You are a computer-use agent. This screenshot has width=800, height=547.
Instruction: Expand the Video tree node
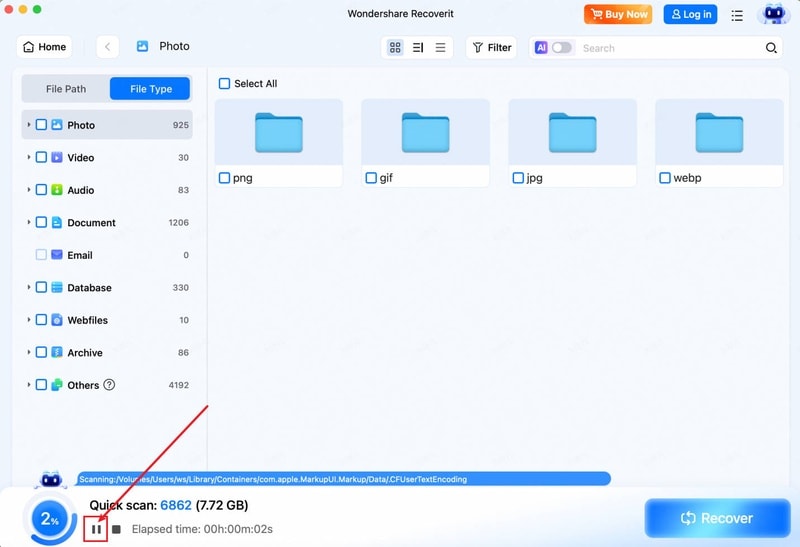coord(29,157)
